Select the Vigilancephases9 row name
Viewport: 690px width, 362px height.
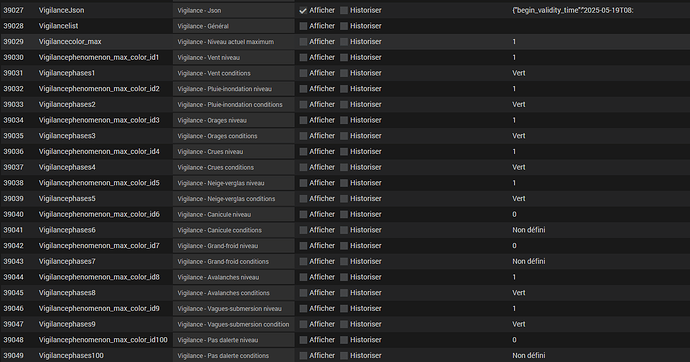coord(67,324)
